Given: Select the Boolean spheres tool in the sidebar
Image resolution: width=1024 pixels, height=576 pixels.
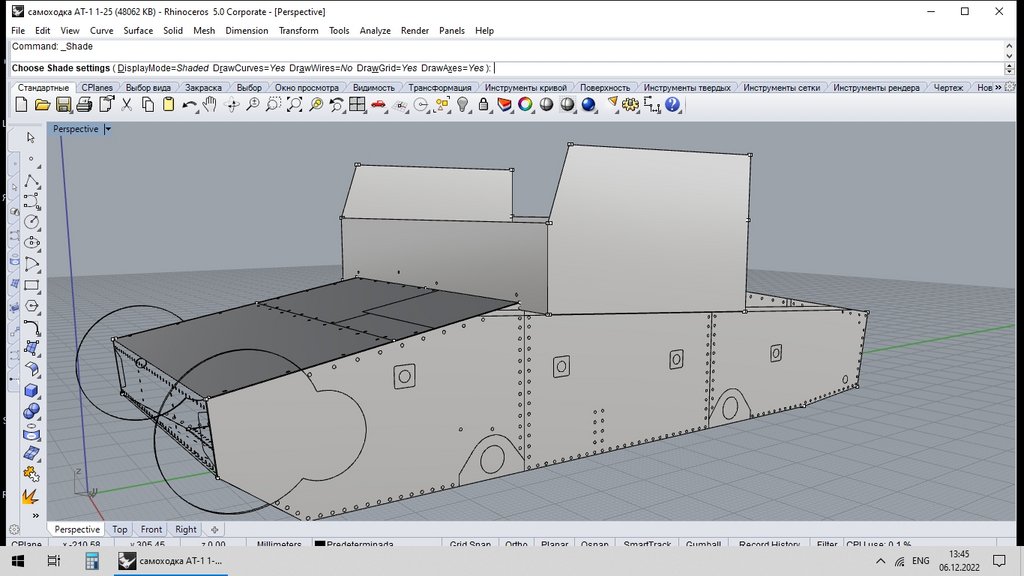Looking at the screenshot, I should [x=31, y=411].
